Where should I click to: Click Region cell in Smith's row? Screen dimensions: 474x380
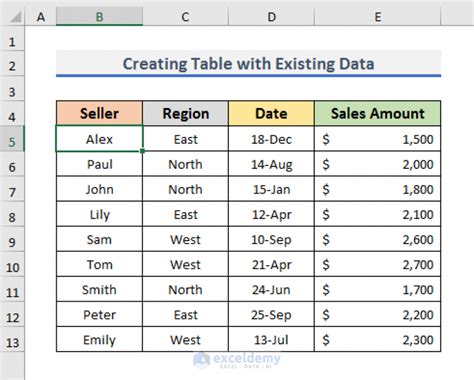click(x=185, y=289)
